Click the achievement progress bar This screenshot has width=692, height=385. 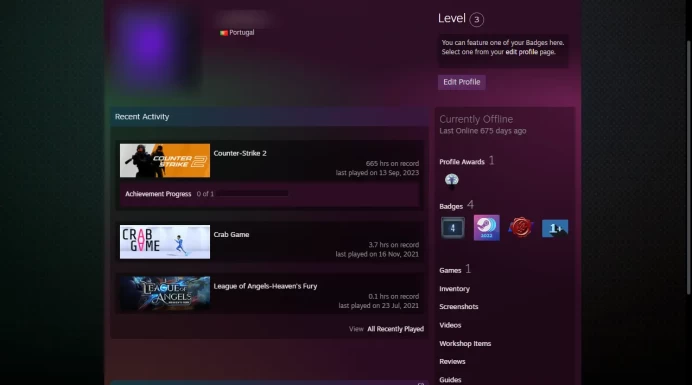[252, 193]
